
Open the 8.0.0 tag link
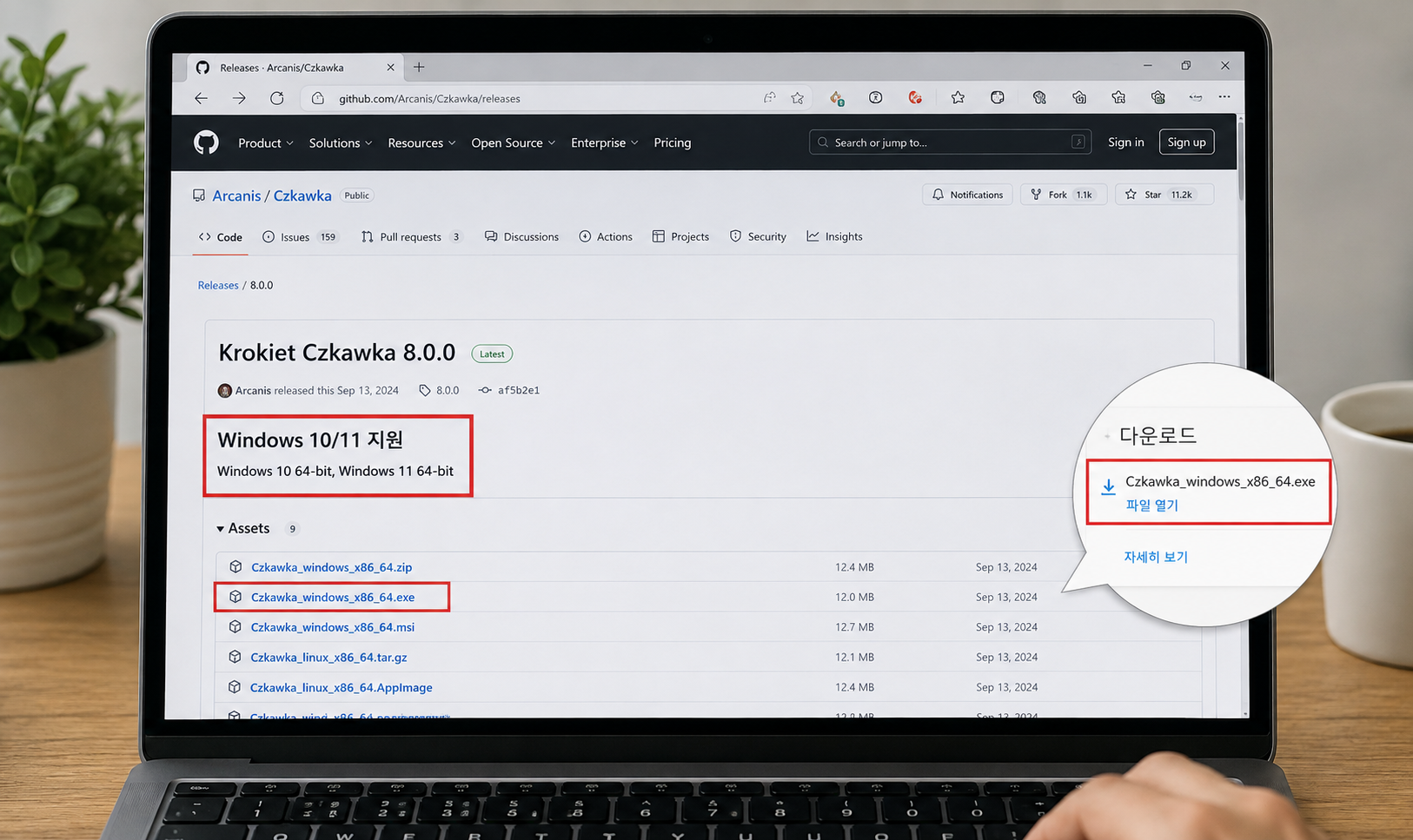[440, 391]
